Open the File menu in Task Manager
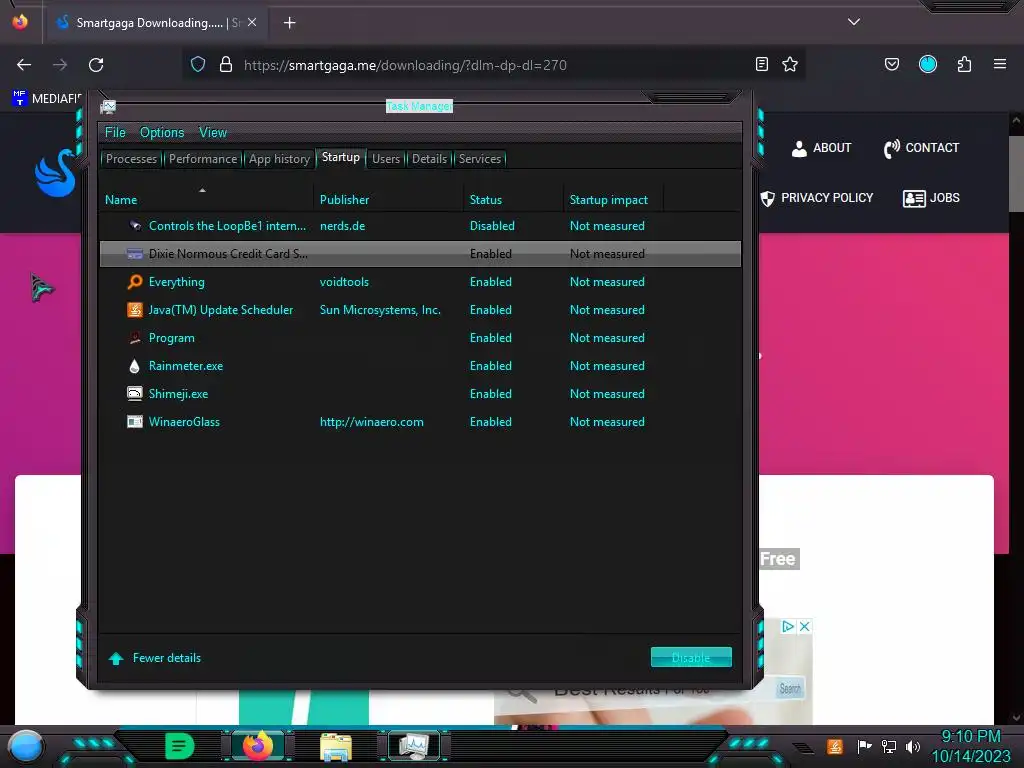This screenshot has height=768, width=1024. (115, 133)
